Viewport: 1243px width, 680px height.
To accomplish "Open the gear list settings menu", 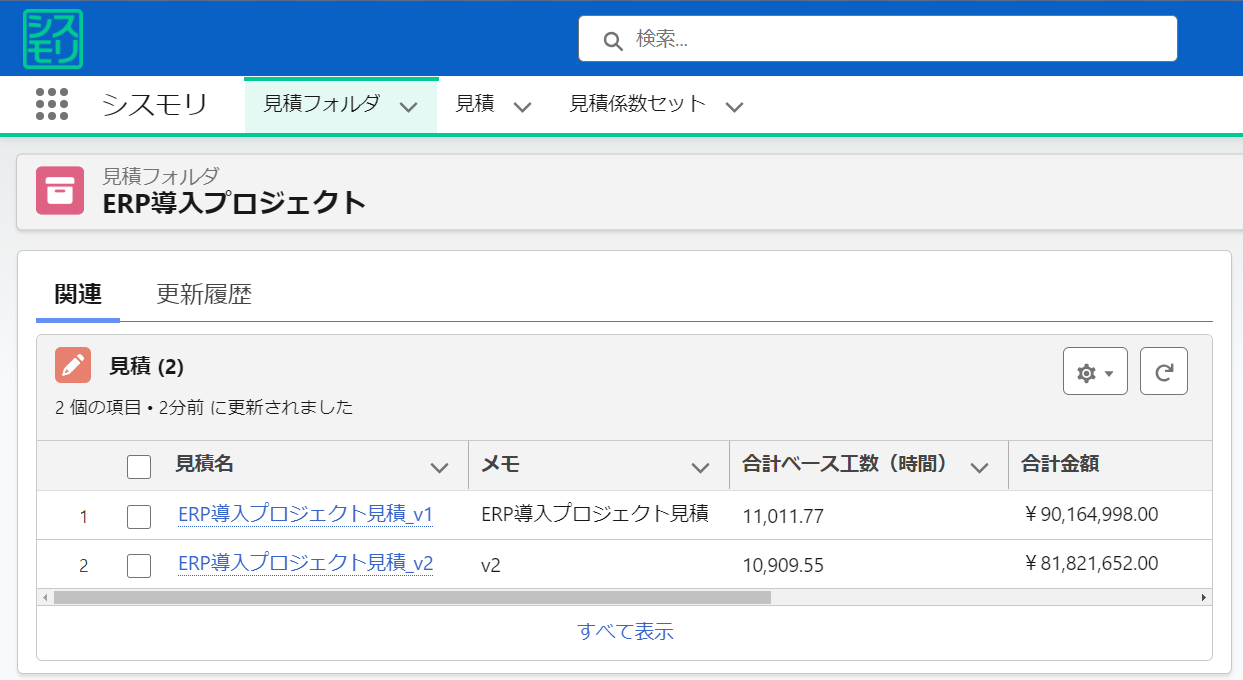I will (1095, 372).
